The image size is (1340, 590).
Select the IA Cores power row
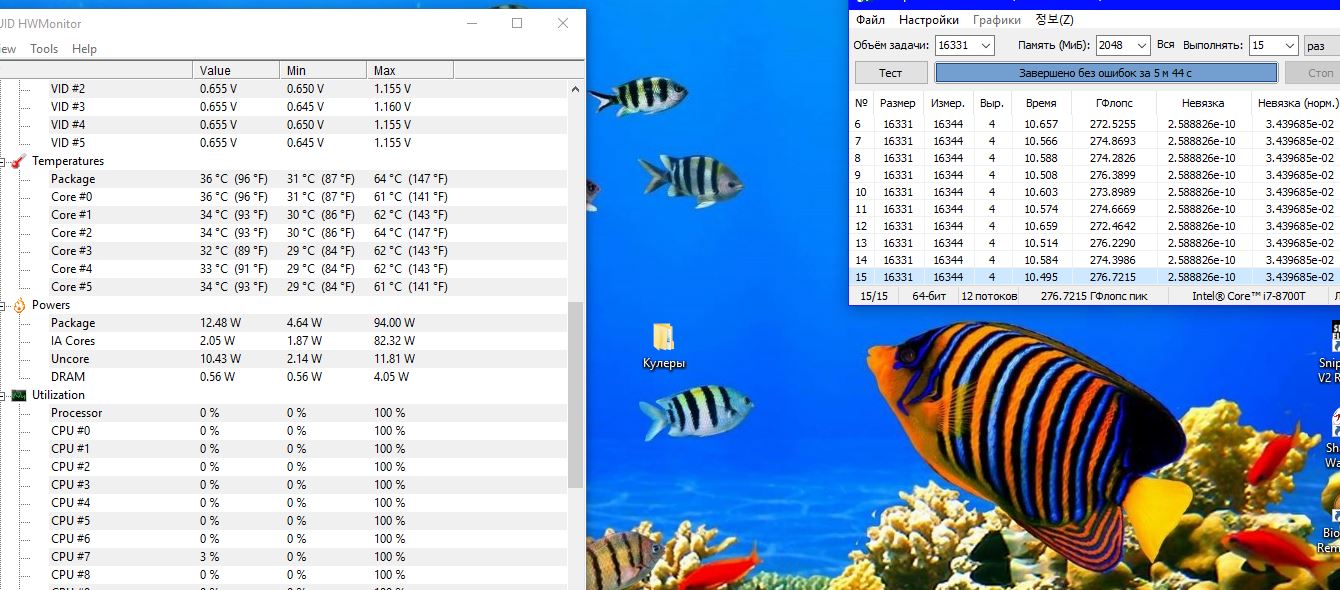(x=283, y=341)
